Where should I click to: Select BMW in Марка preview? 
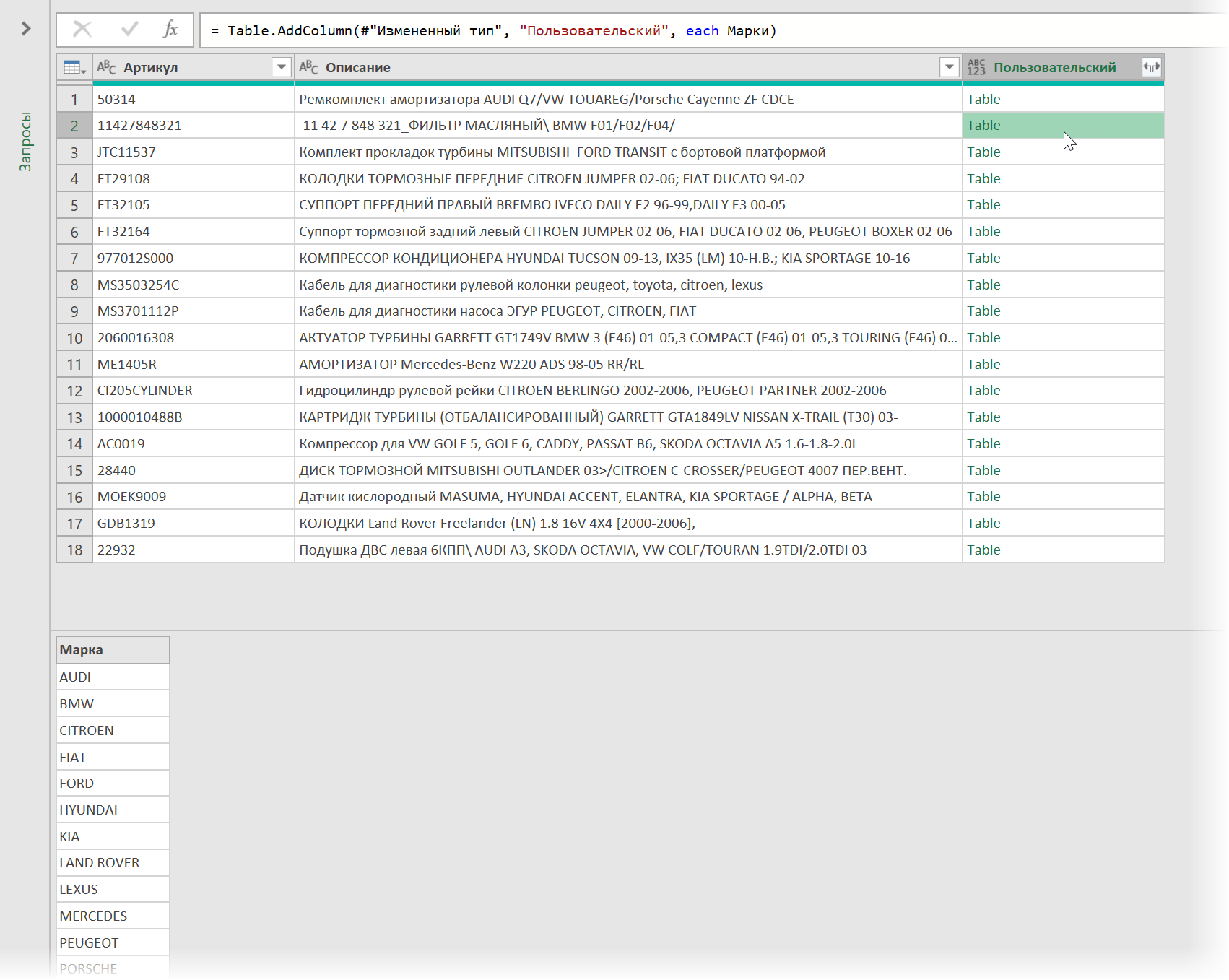[113, 703]
